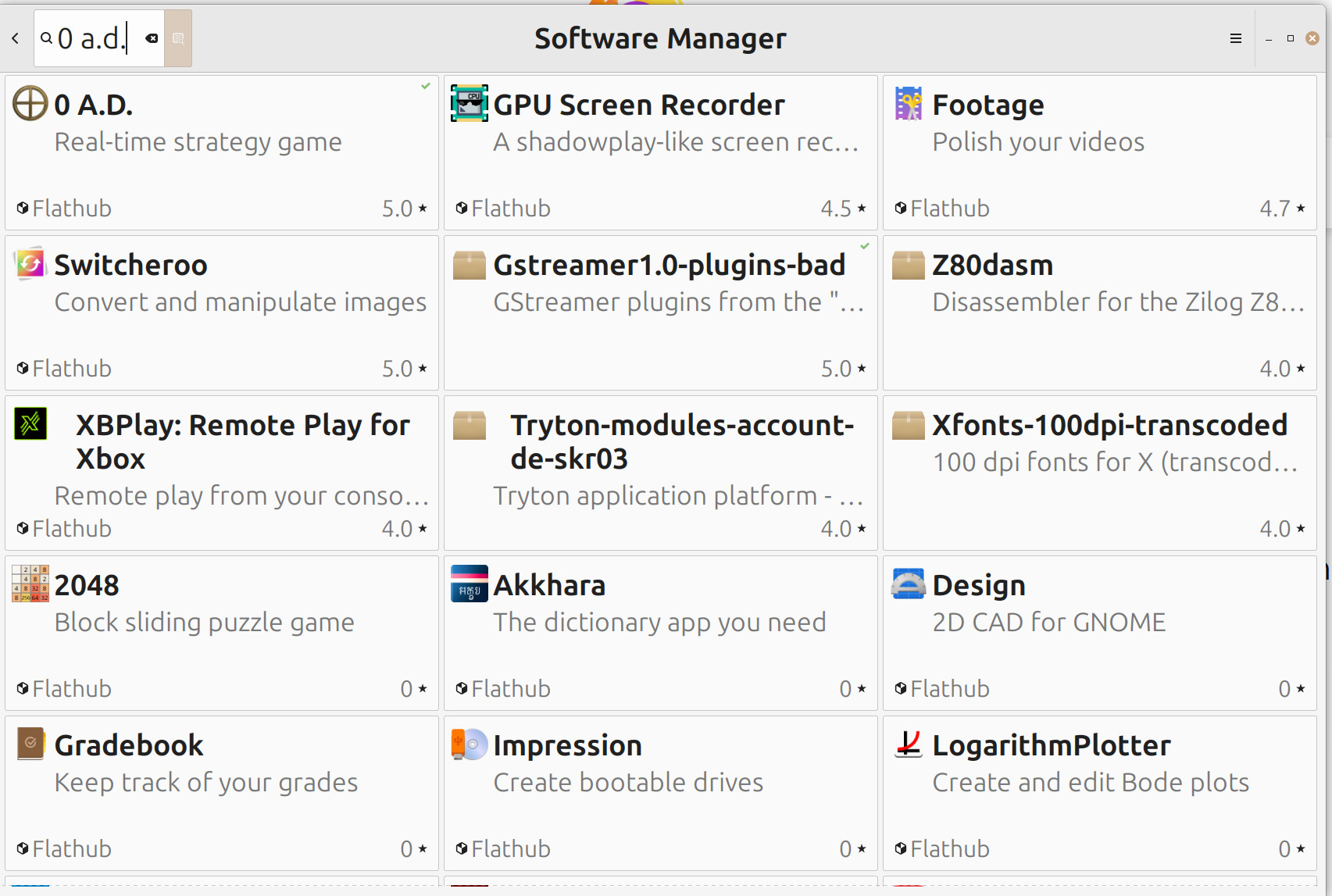Click 'Convert and manipulate images' description
Viewport: 1332px width, 896px height.
[x=241, y=302]
